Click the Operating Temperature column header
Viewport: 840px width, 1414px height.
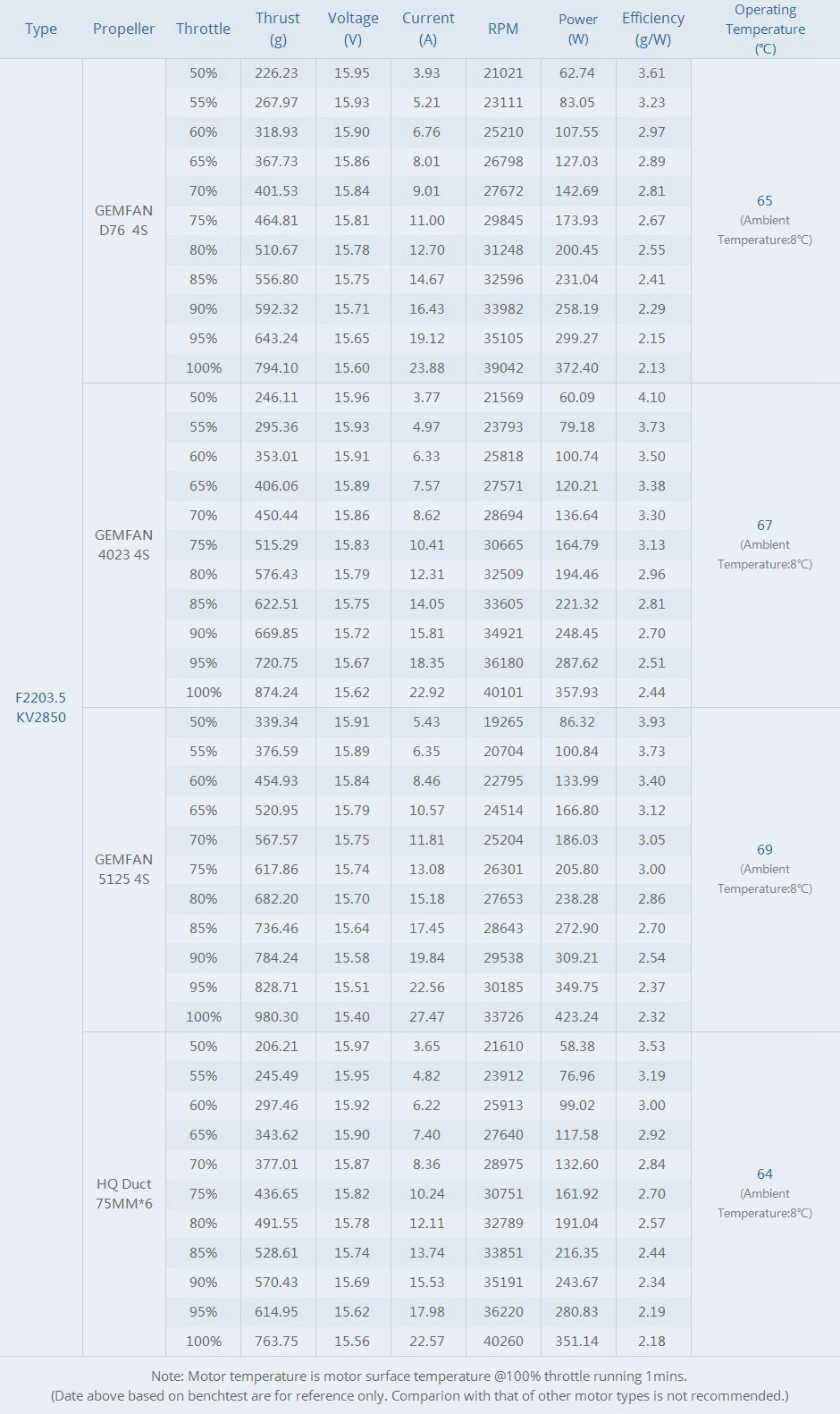coord(765,29)
